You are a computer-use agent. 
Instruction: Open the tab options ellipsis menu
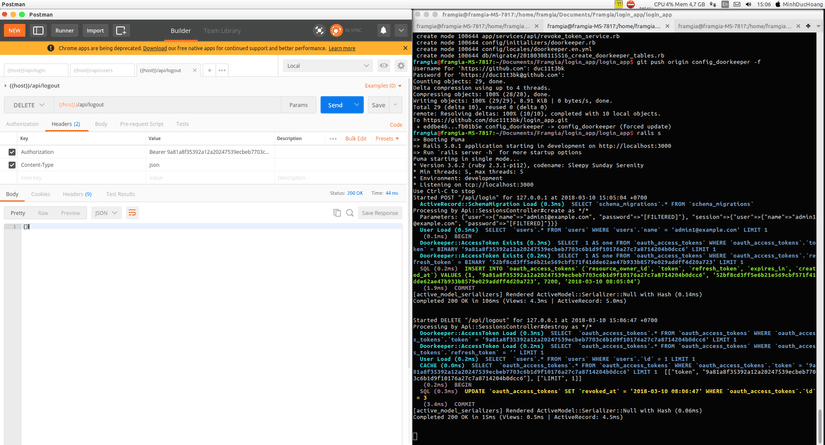click(x=222, y=70)
